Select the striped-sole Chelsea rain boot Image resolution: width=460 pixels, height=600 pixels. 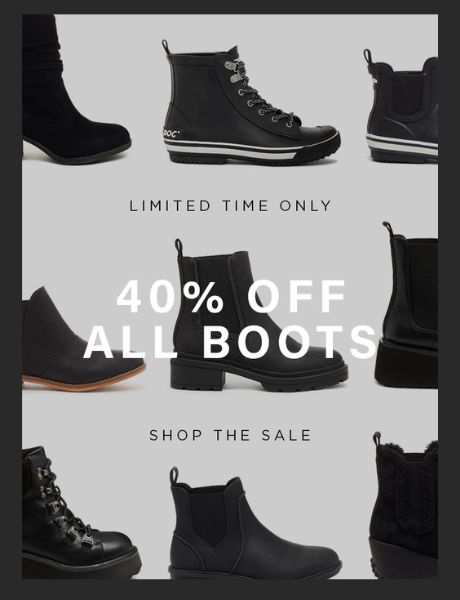tap(402, 106)
